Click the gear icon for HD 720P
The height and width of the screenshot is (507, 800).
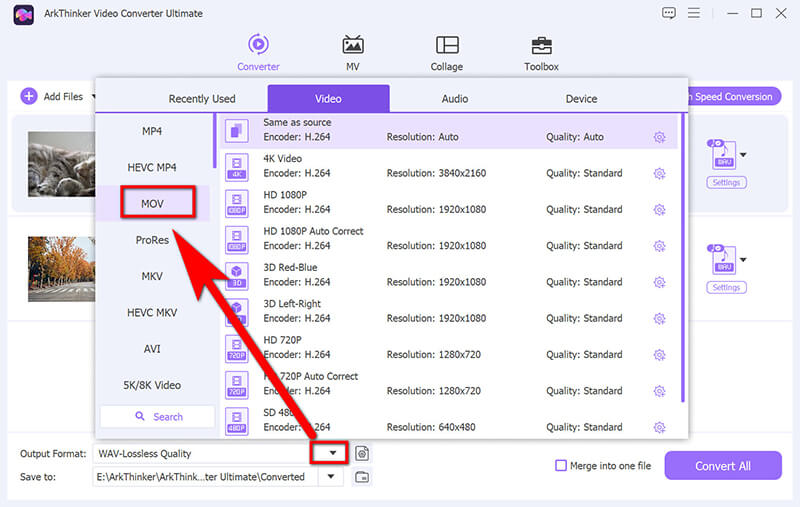click(x=659, y=355)
